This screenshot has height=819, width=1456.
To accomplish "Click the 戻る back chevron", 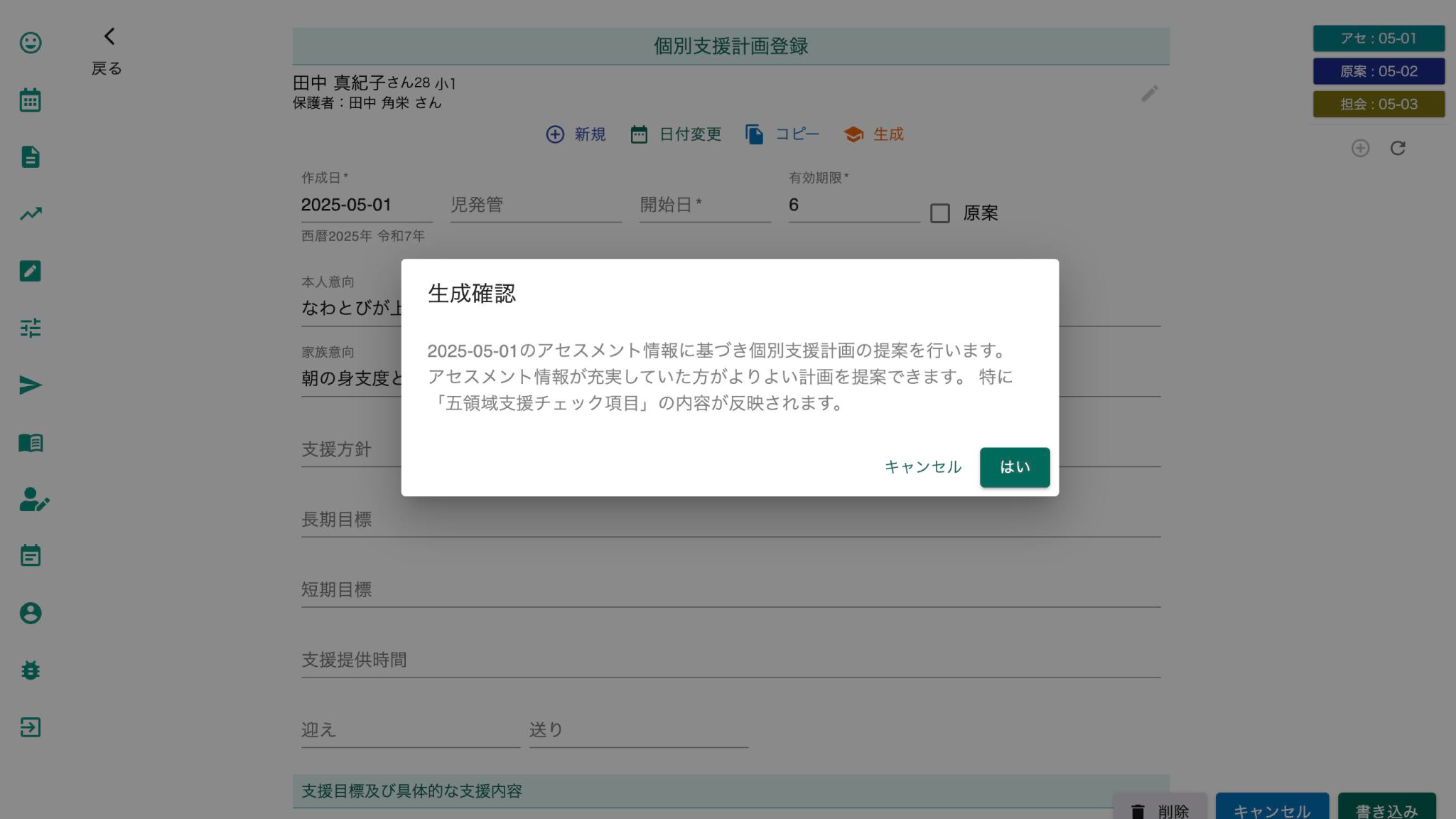I will [x=109, y=37].
